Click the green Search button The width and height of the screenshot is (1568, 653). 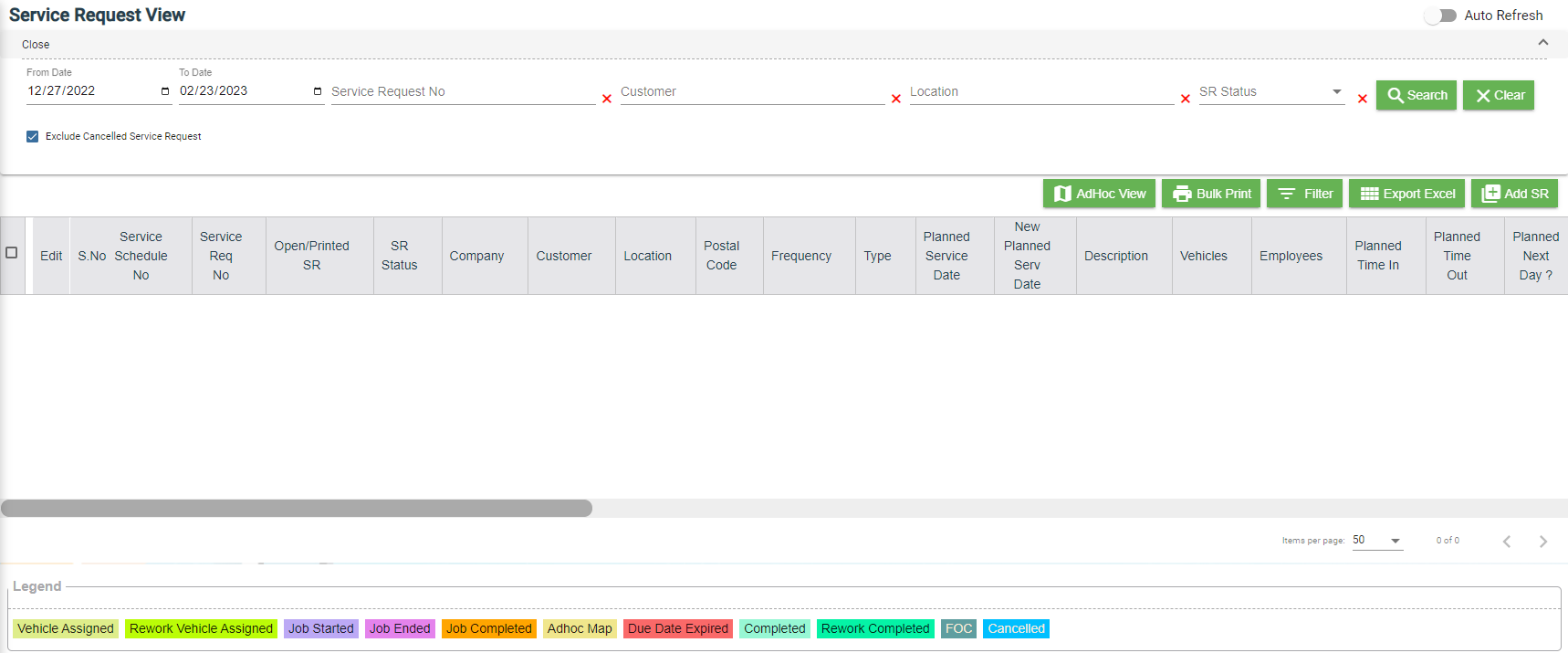[x=1416, y=95]
